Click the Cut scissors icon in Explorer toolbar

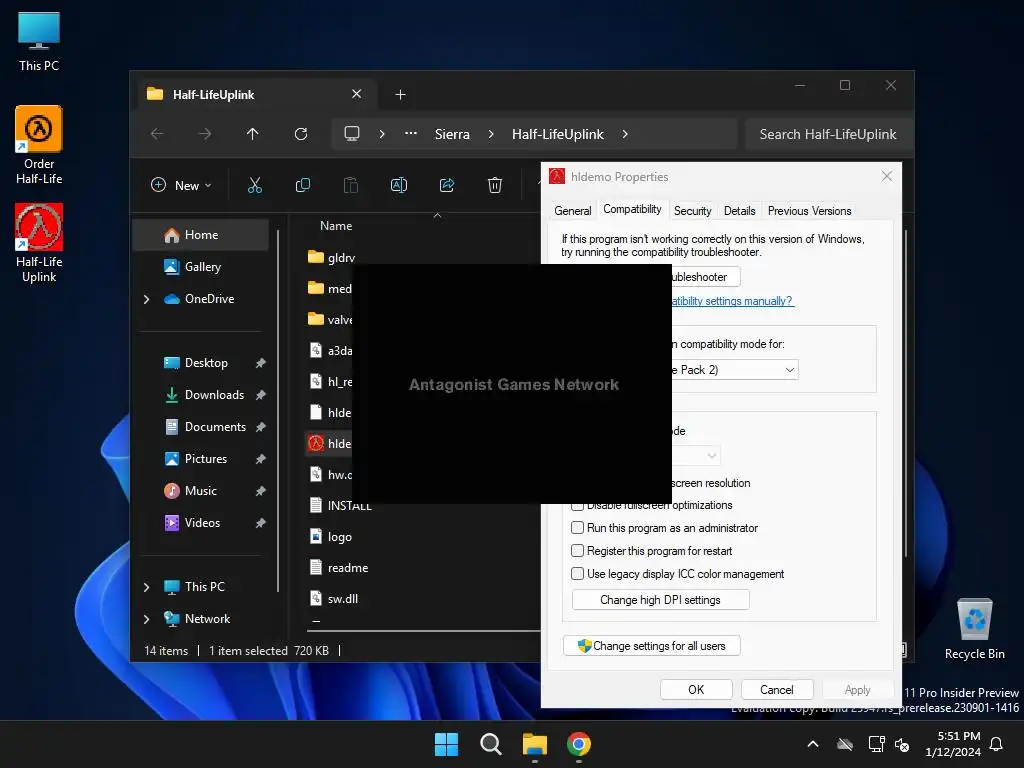(x=255, y=185)
